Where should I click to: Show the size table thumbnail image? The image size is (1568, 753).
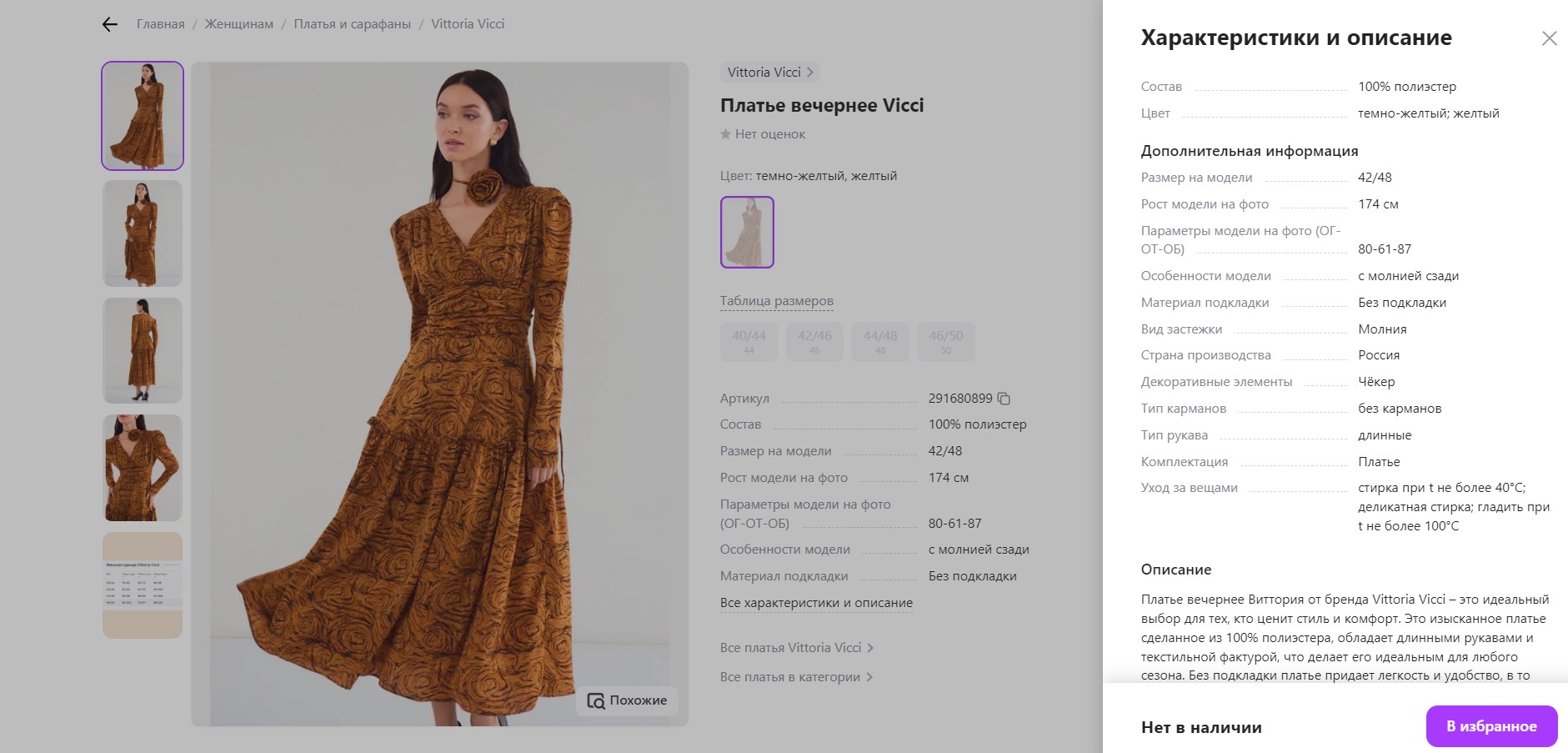coord(143,585)
